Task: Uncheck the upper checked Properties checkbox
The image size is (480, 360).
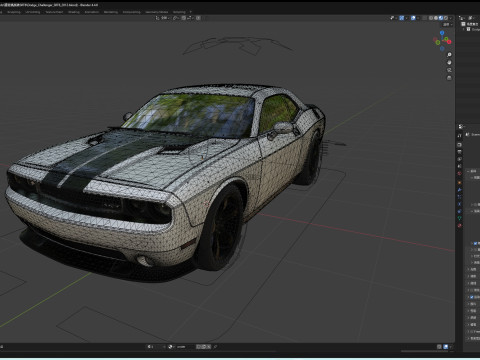Action: pyautogui.click(x=475, y=243)
